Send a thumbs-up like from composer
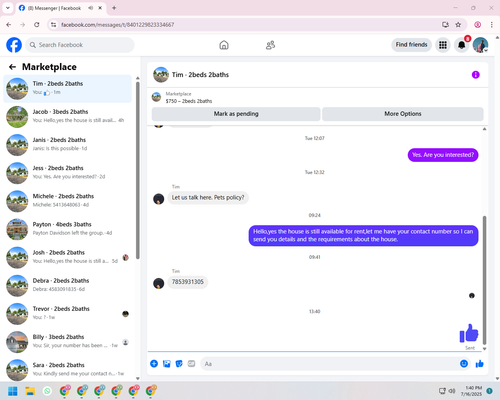This screenshot has height=400, width=500. point(480,364)
